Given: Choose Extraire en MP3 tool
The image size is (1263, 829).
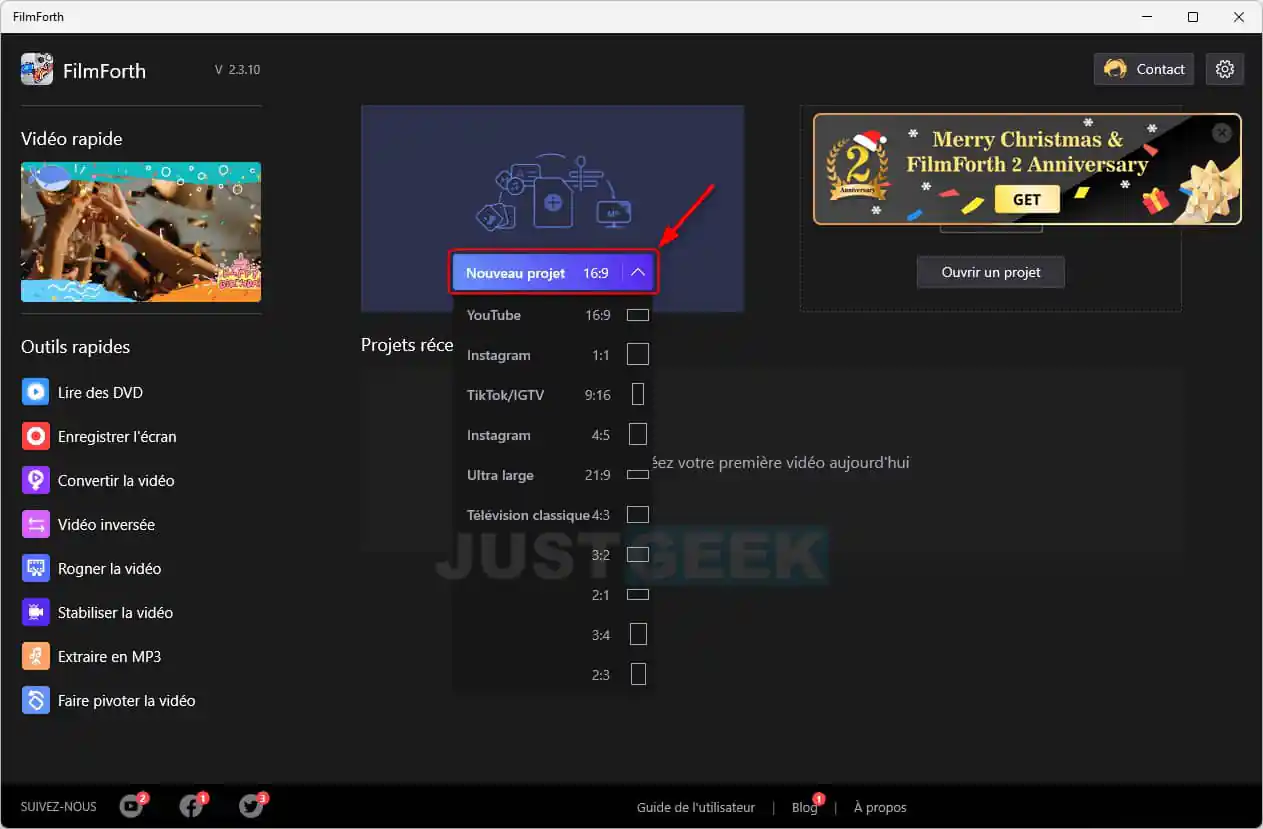Looking at the screenshot, I should click(x=91, y=656).
